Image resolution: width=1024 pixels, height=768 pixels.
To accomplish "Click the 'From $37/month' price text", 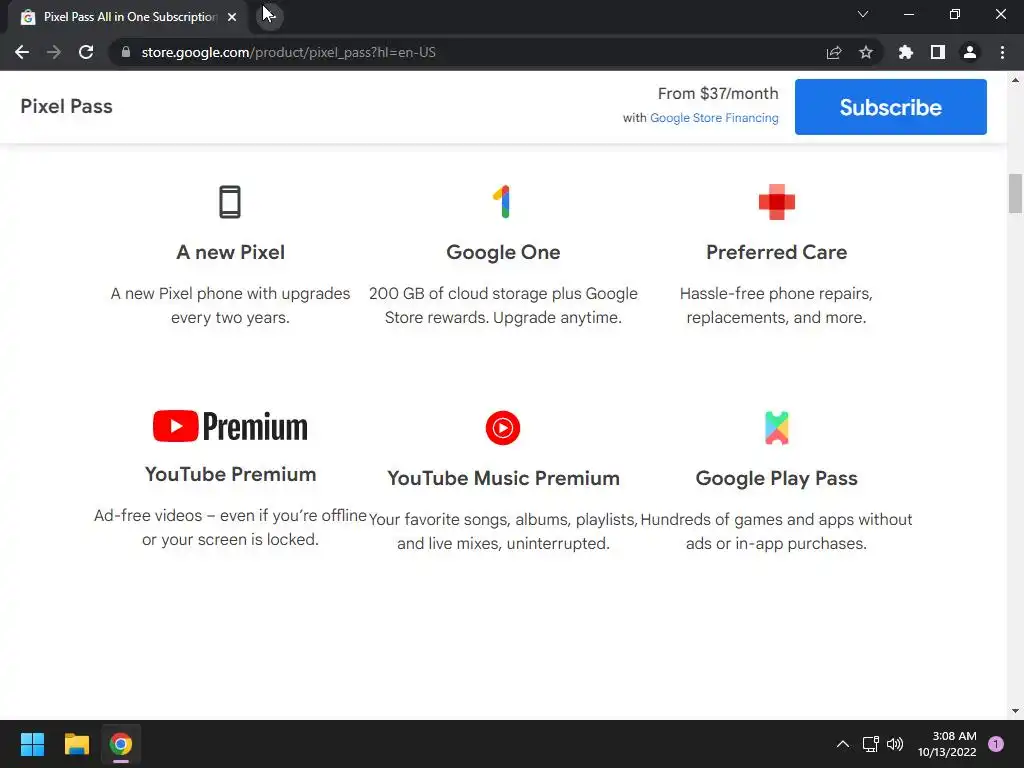I will 718,93.
